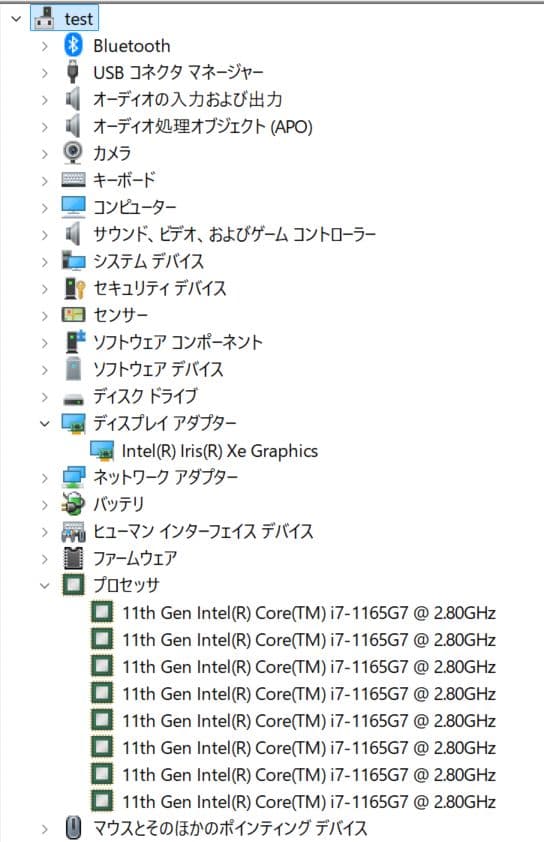Image resolution: width=544 pixels, height=842 pixels.
Task: Expand the ファームウェア category
Action: click(45, 559)
